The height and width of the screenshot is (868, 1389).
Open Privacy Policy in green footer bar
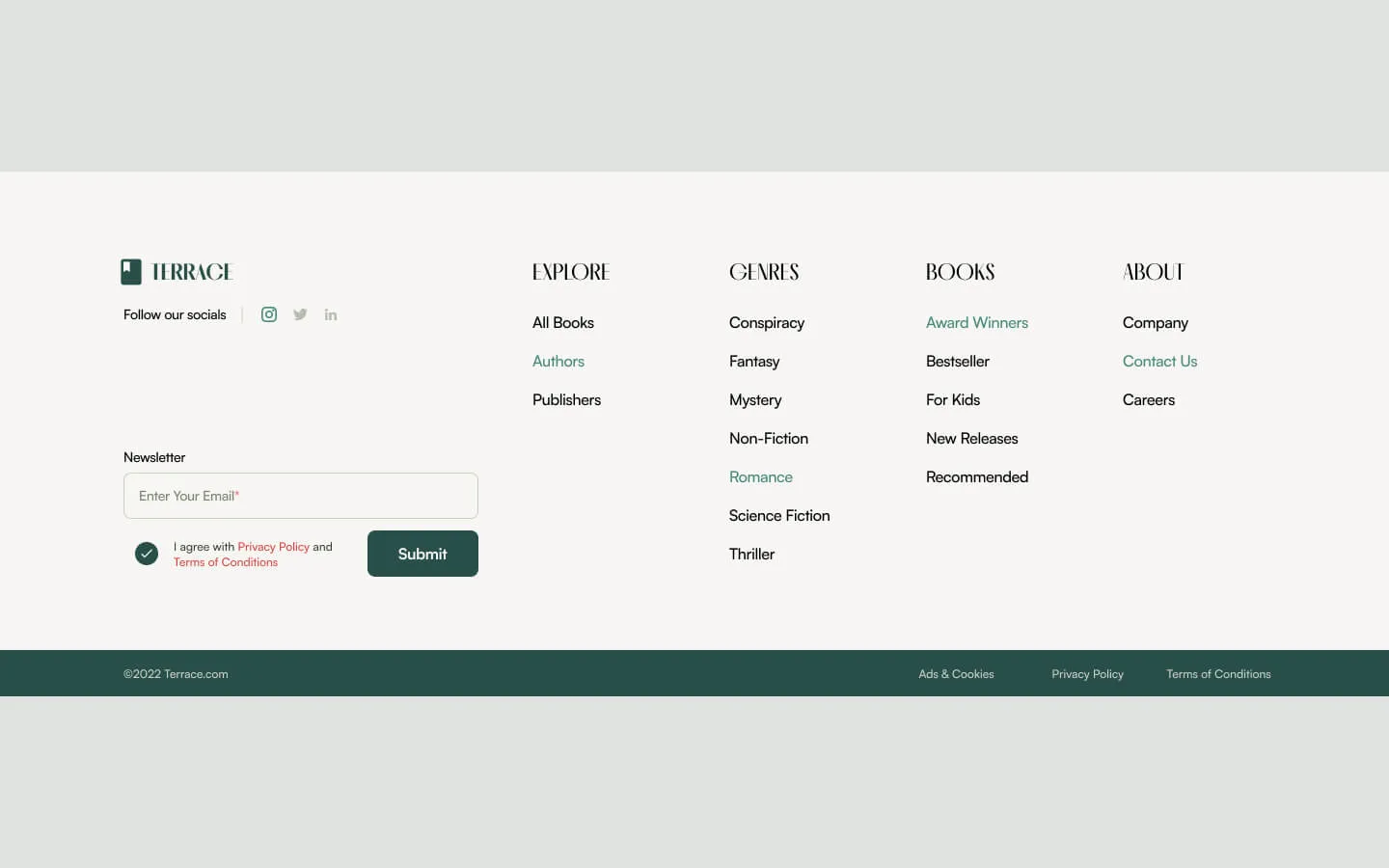pos(1087,674)
